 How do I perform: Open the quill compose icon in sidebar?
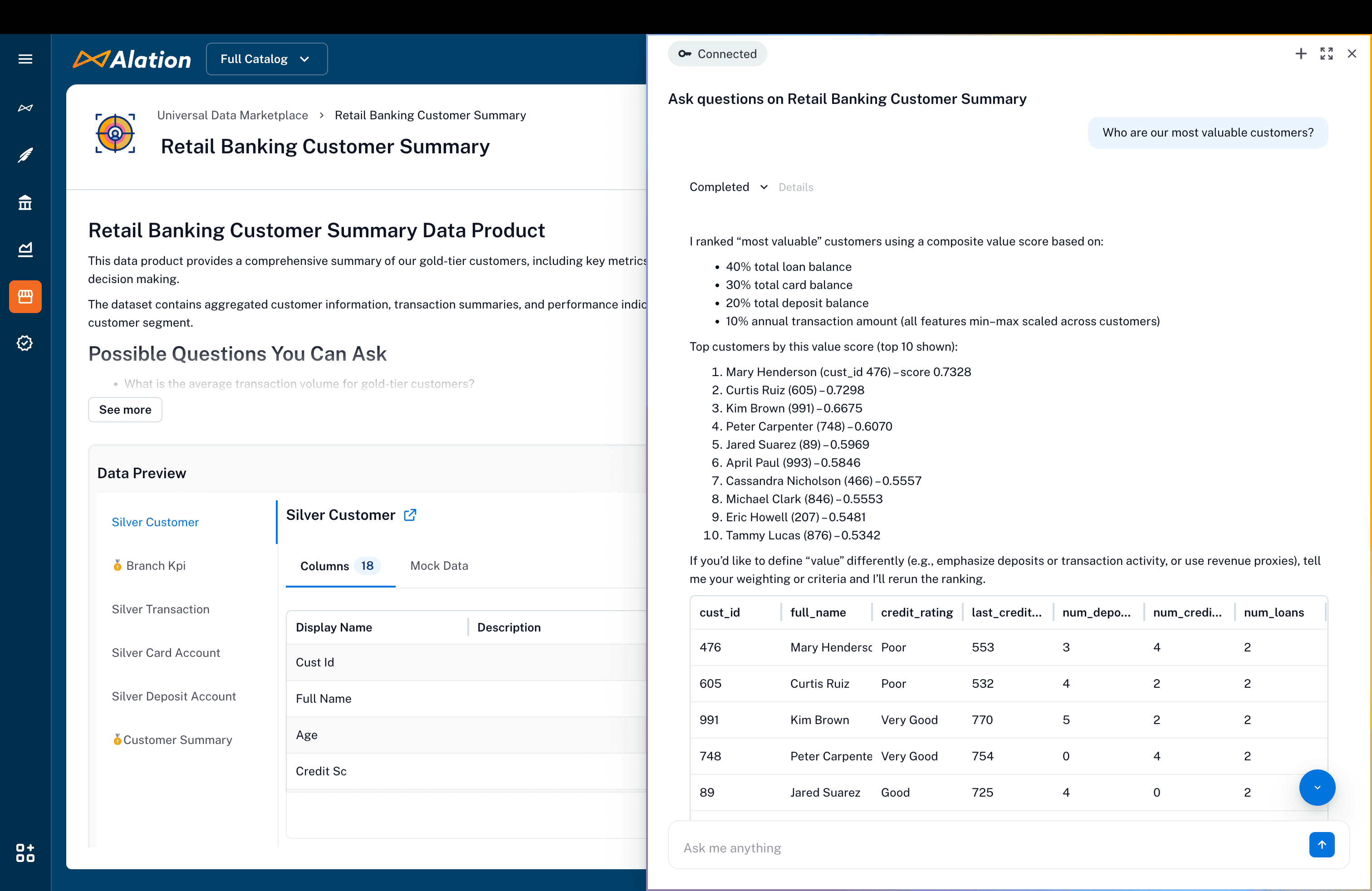tap(25, 155)
